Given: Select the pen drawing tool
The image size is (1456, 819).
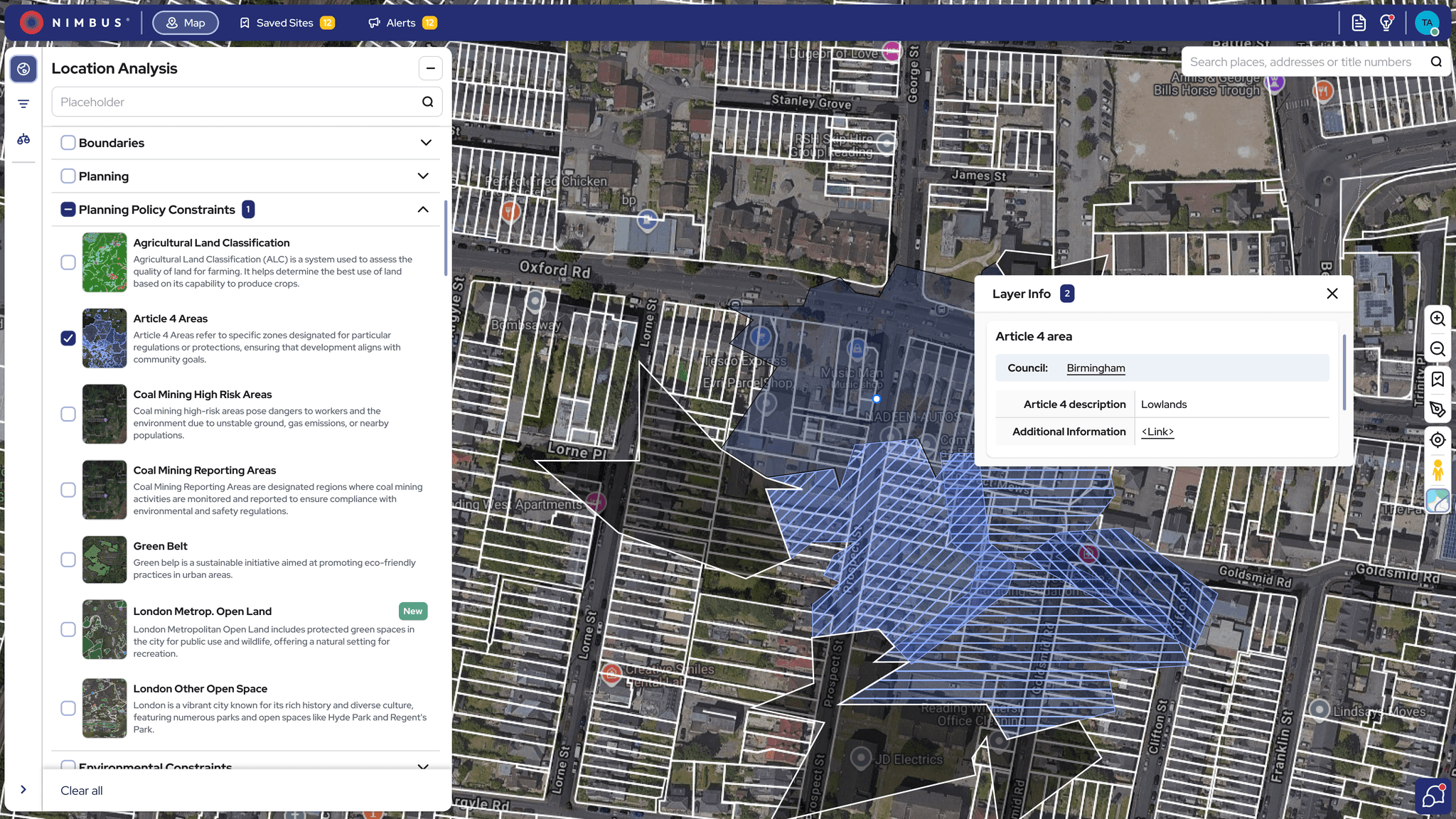Looking at the screenshot, I should (x=1437, y=409).
